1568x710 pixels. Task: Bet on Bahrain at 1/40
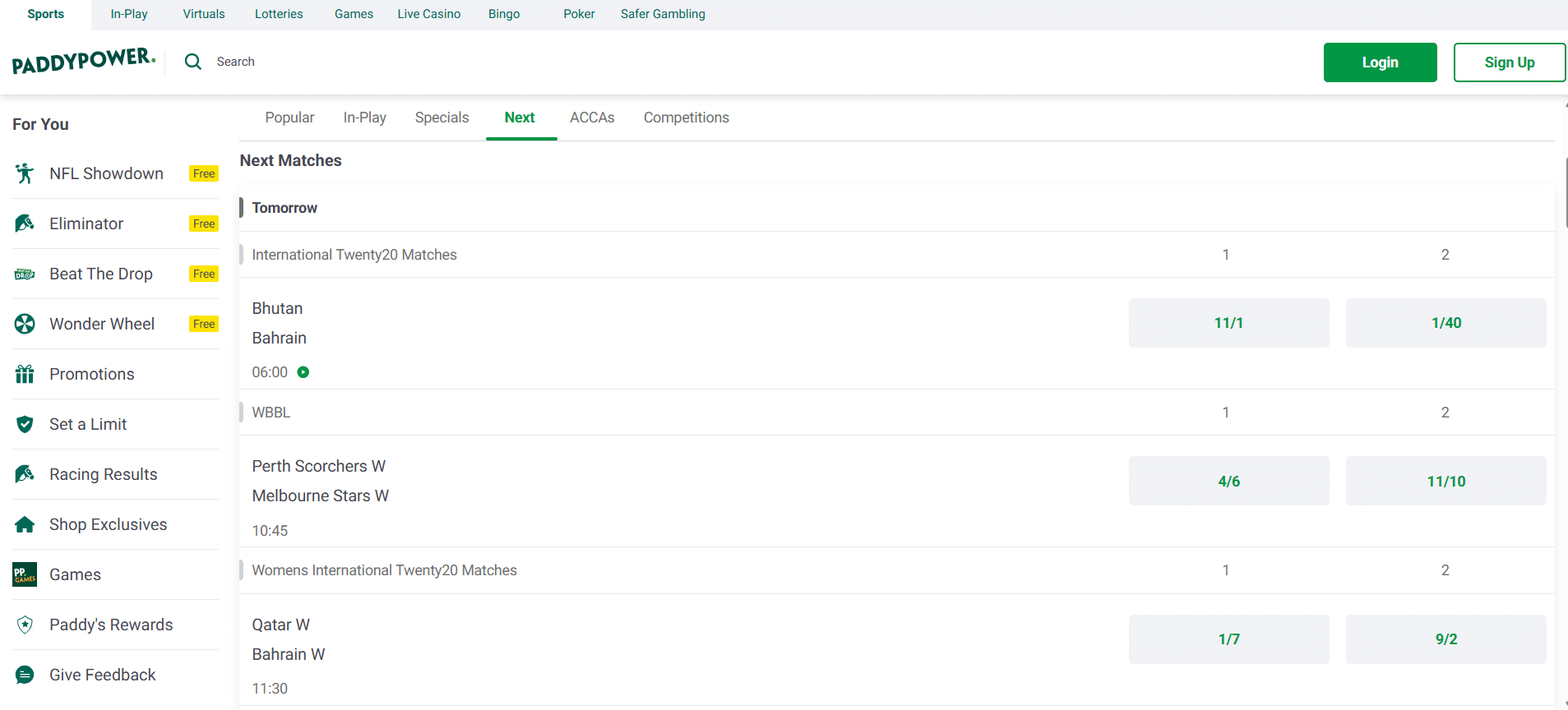[x=1445, y=323]
